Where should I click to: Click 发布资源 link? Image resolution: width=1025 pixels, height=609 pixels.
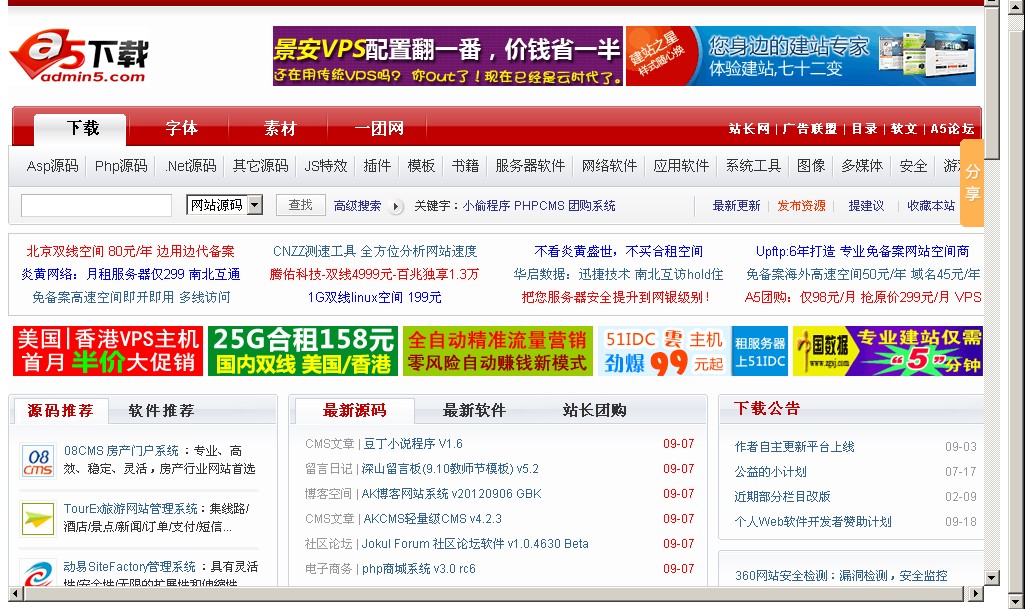coord(801,206)
